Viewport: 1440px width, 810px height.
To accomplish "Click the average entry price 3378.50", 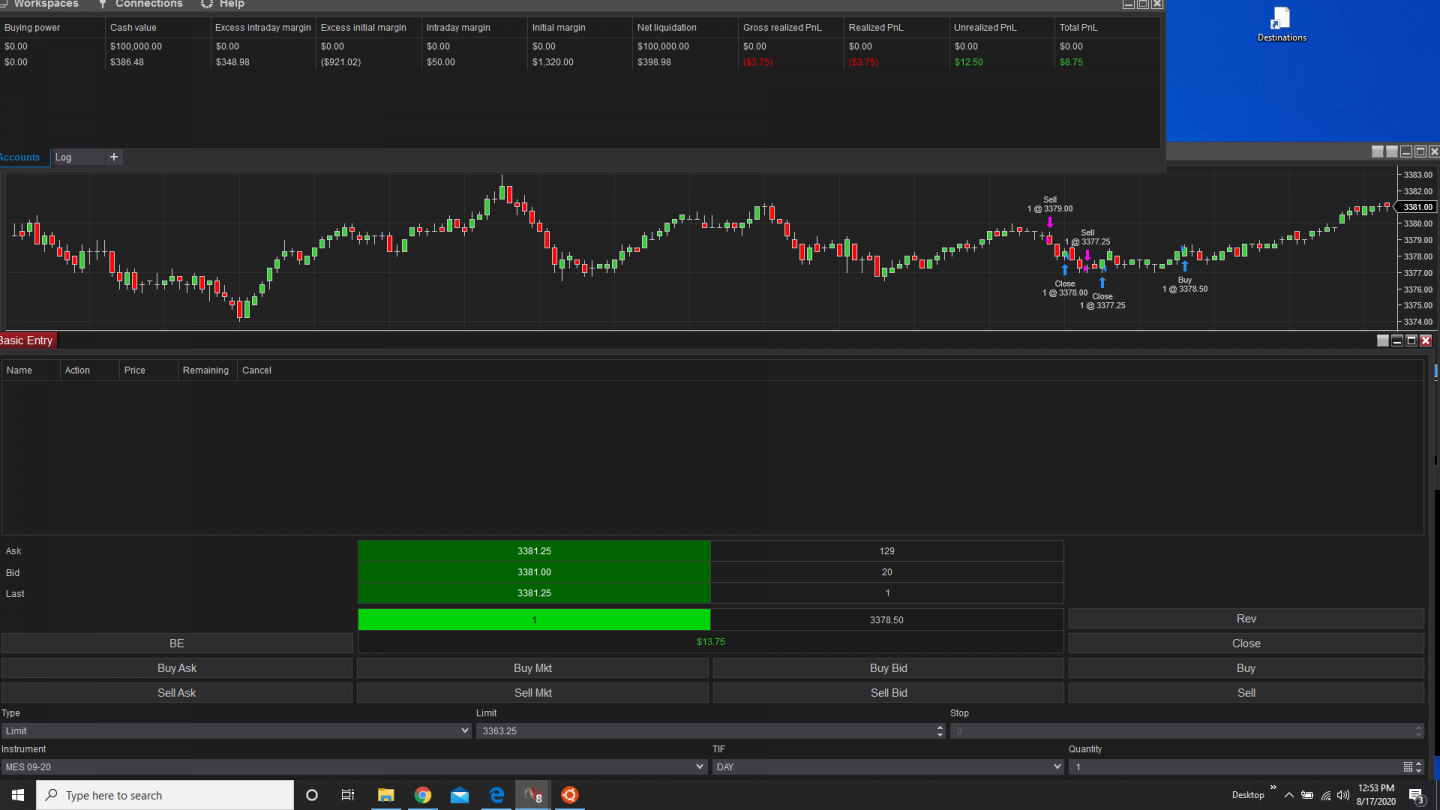I will (887, 619).
